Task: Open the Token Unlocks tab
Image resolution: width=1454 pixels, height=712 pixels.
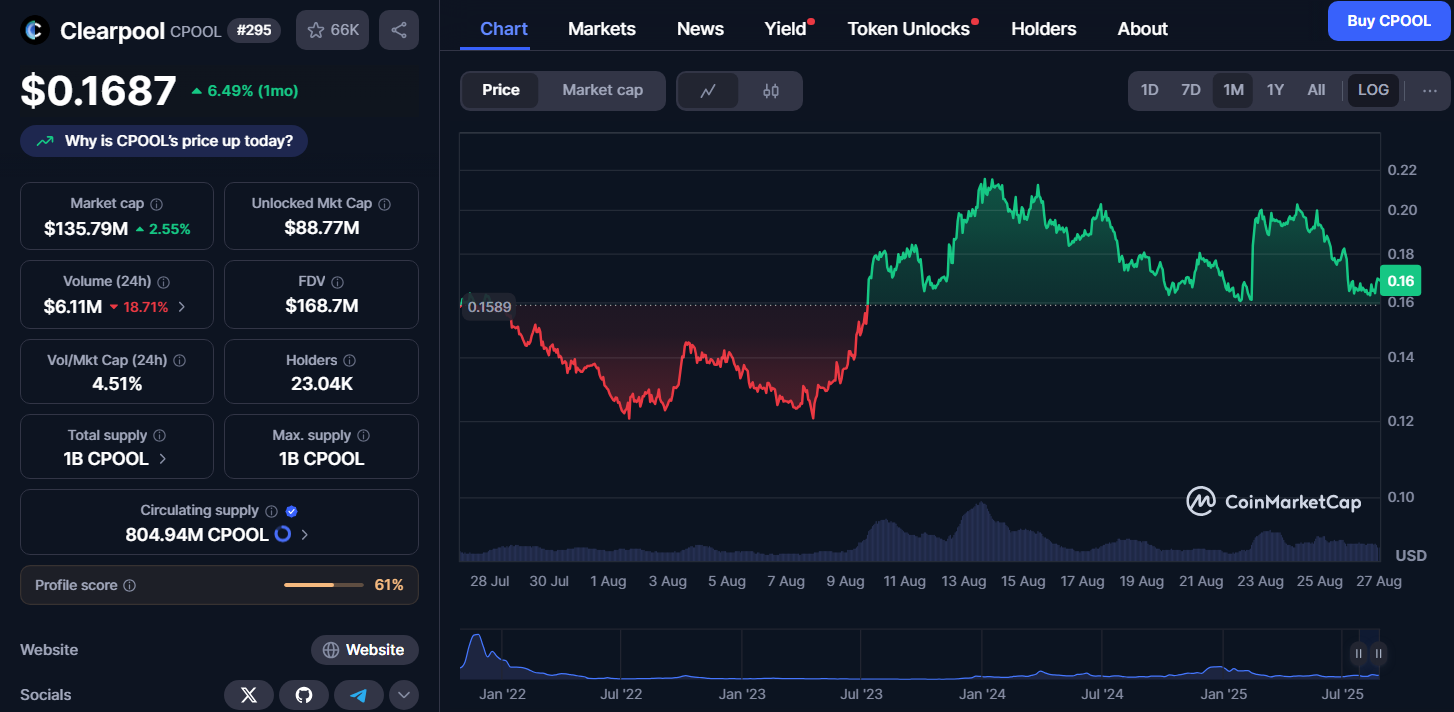Action: click(x=909, y=29)
